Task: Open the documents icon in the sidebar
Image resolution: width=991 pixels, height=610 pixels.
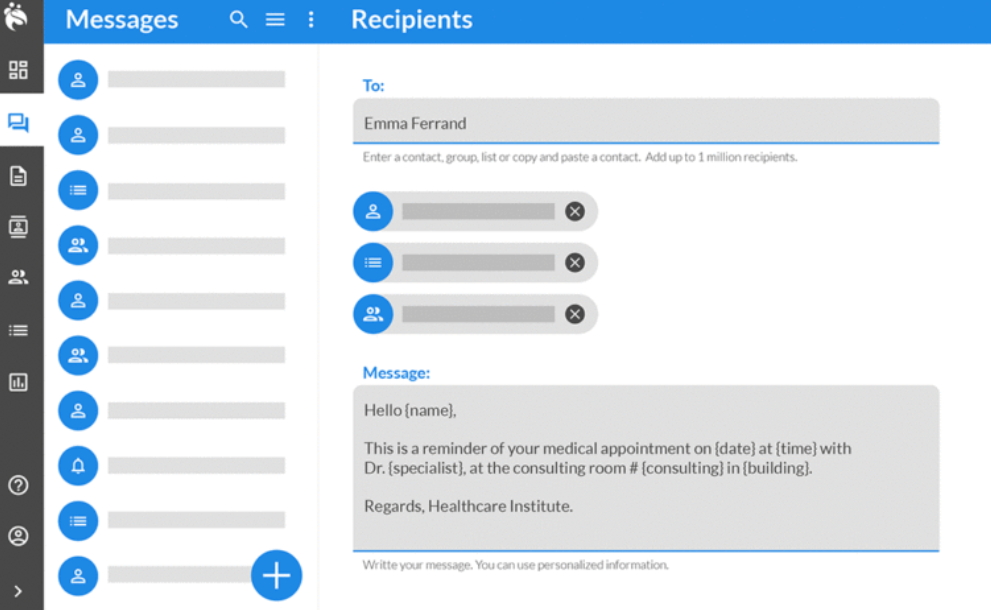Action: [x=18, y=176]
